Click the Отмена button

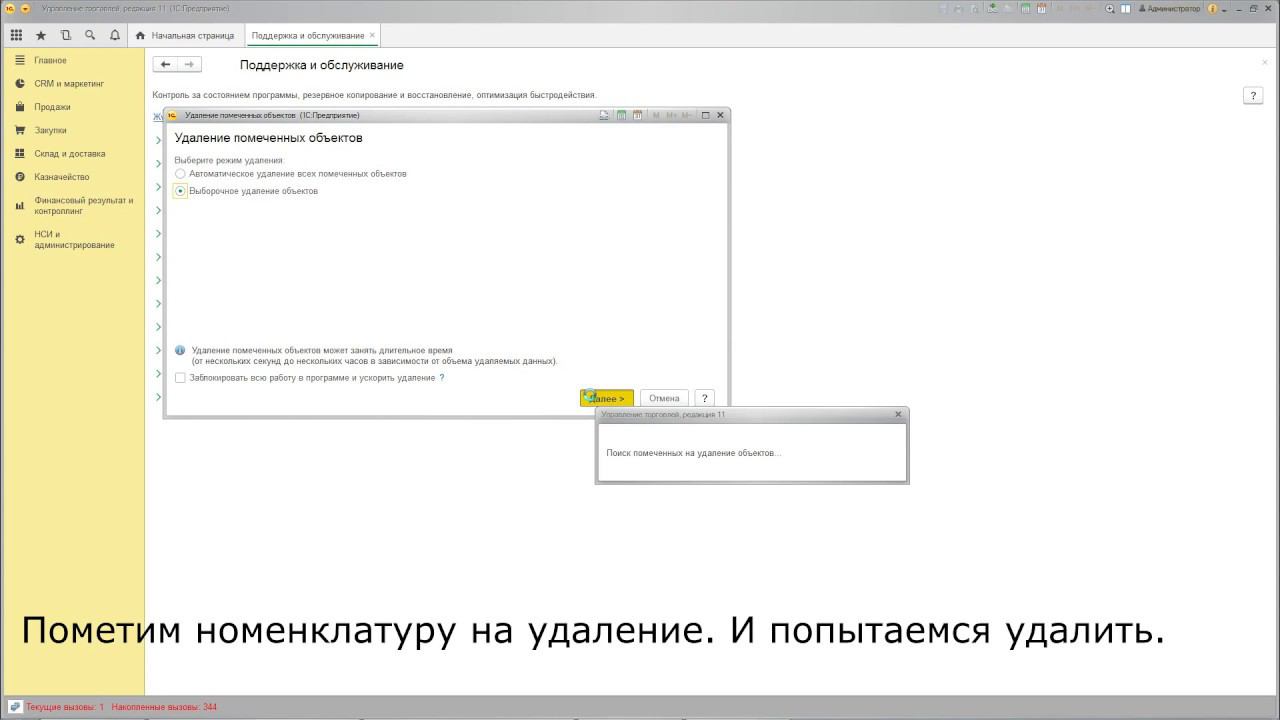(x=664, y=398)
